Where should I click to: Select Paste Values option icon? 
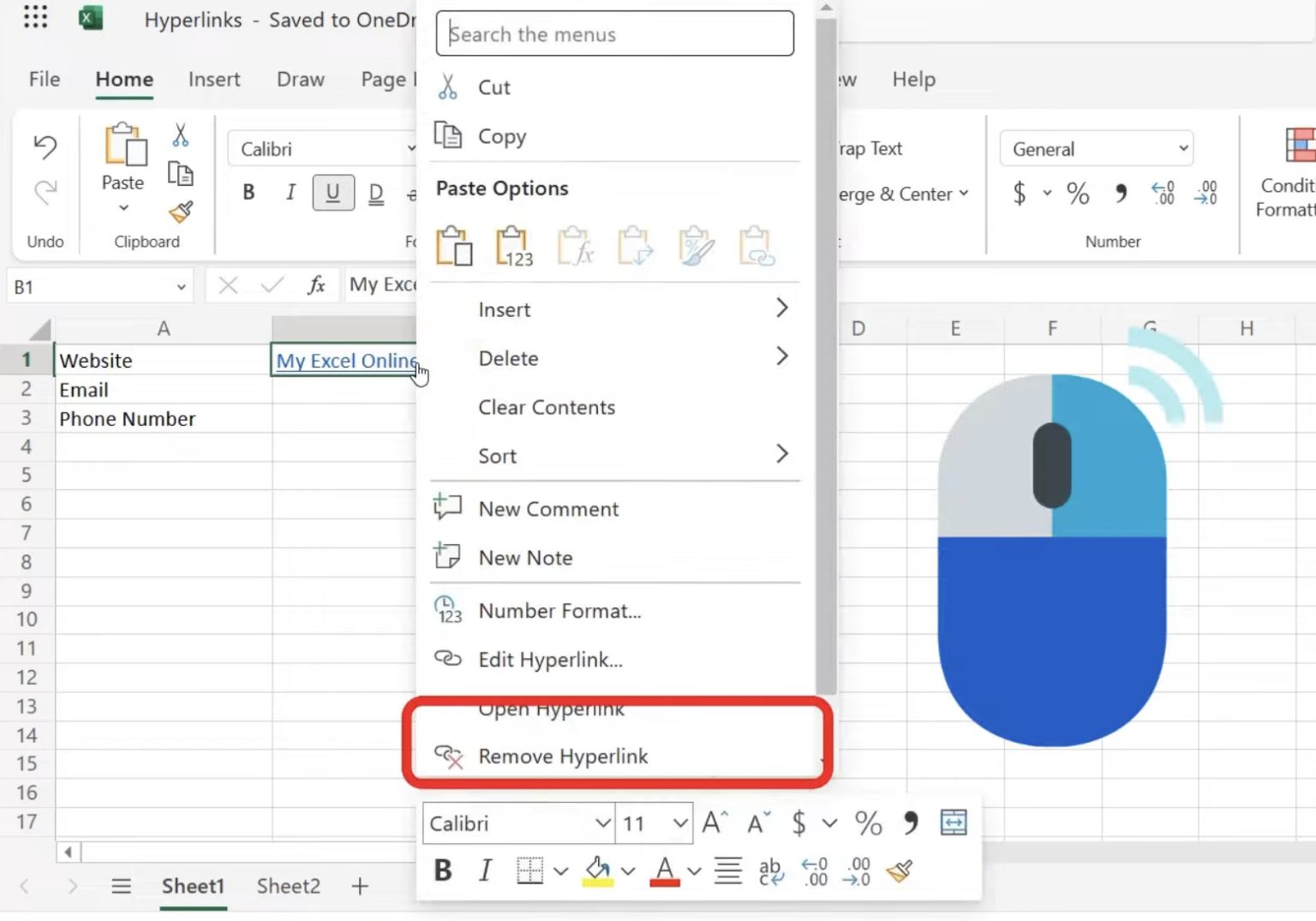point(514,247)
